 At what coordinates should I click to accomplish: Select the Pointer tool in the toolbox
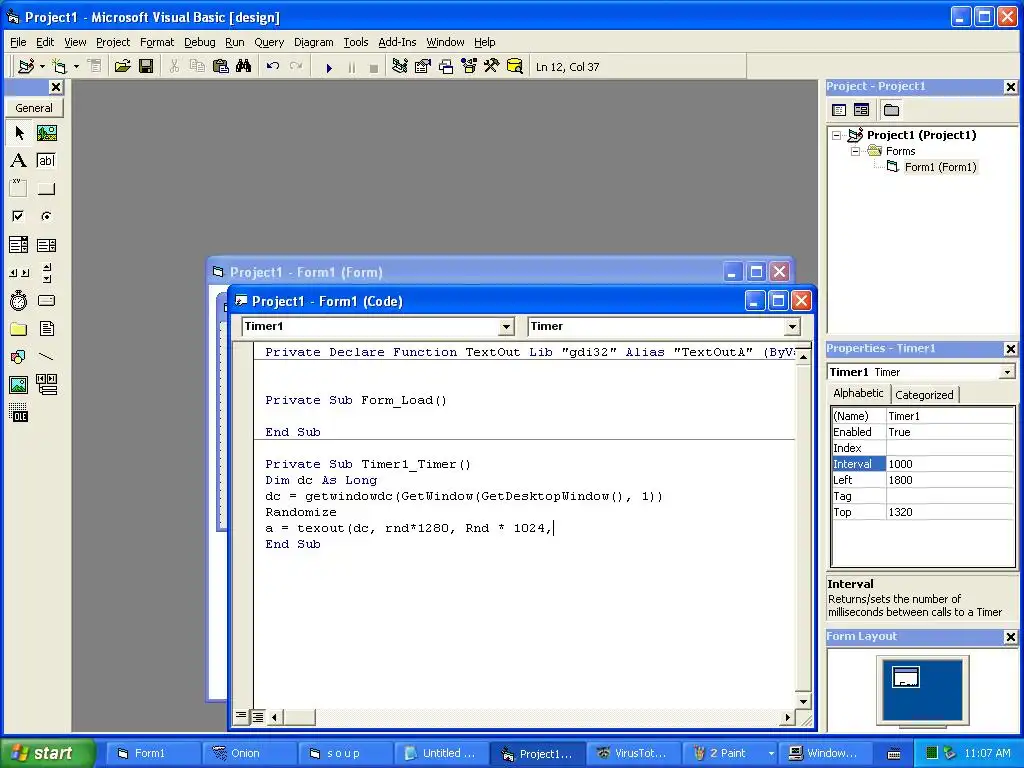pyautogui.click(x=19, y=133)
